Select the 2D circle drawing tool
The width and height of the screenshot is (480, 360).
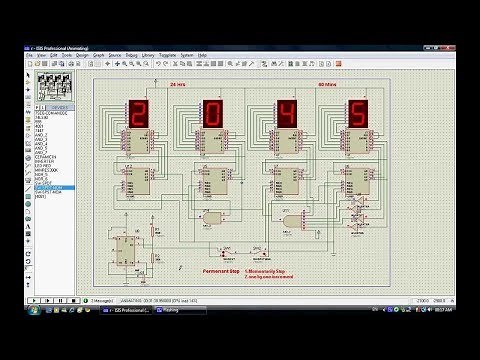(28, 204)
